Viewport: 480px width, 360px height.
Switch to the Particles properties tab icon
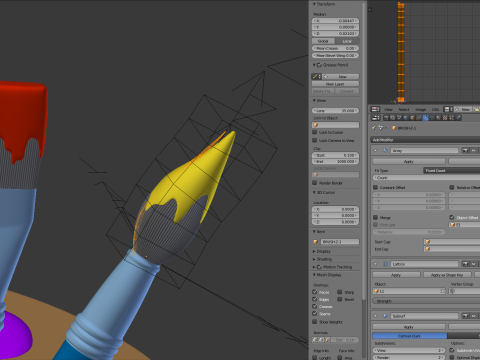coord(451,118)
